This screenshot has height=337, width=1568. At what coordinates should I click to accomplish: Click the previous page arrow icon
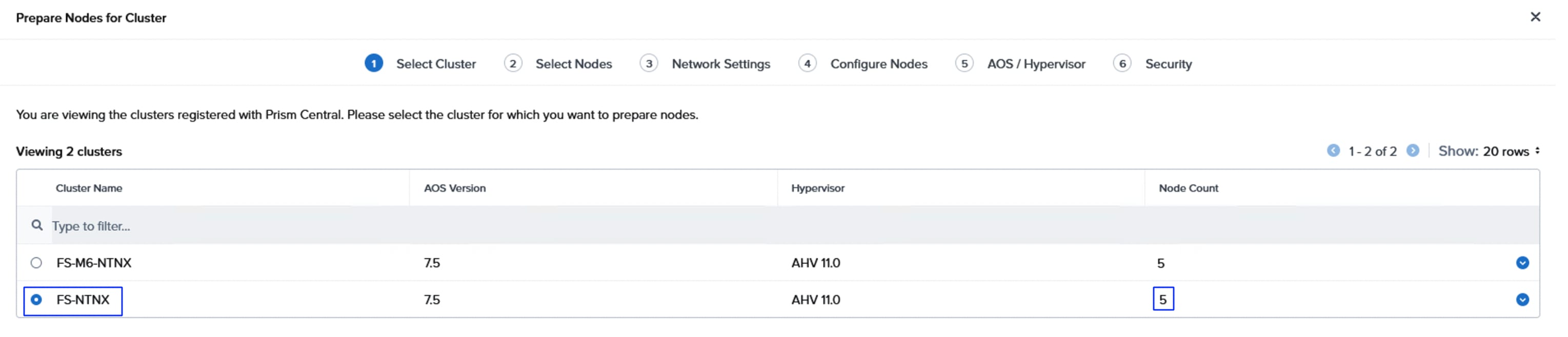[1333, 151]
